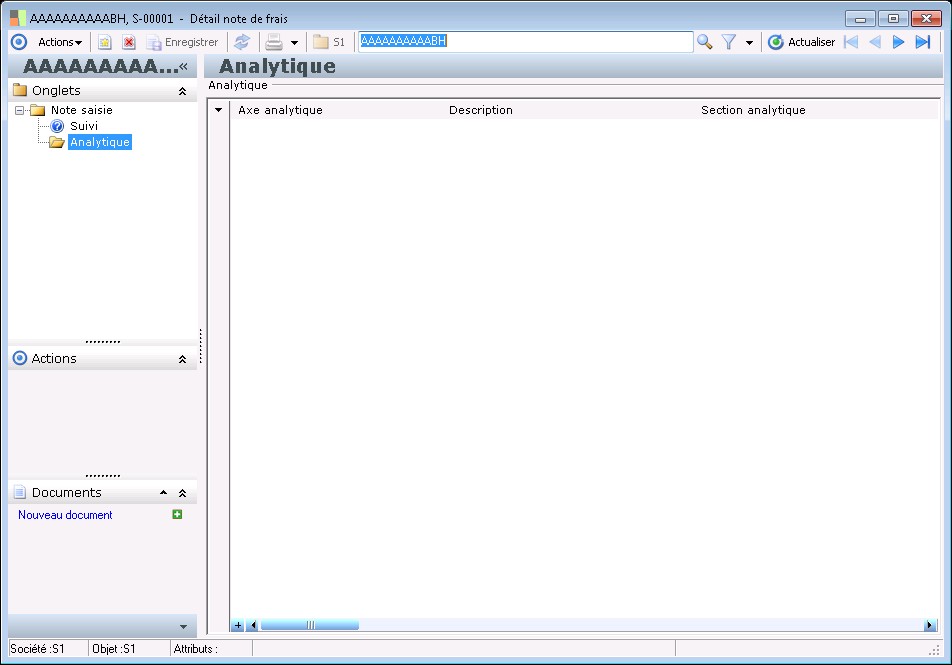Minimize the Détail note de frais window
Screen dimensions: 952x665
pyautogui.click(x=860, y=19)
